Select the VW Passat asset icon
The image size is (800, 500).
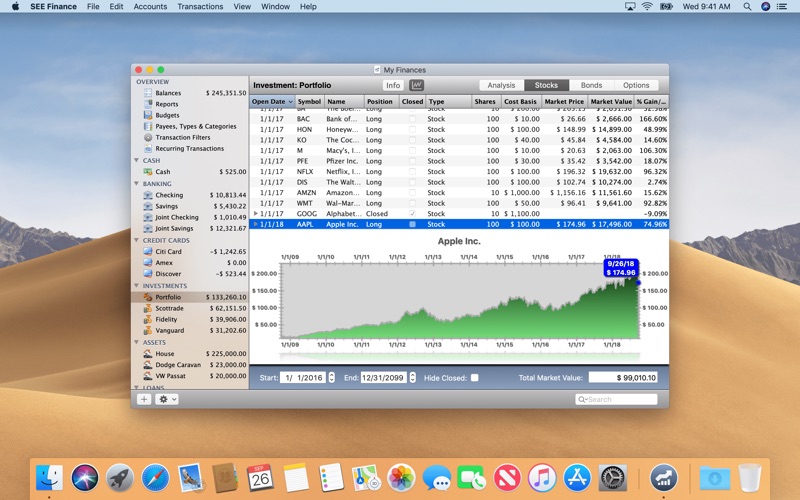148,376
